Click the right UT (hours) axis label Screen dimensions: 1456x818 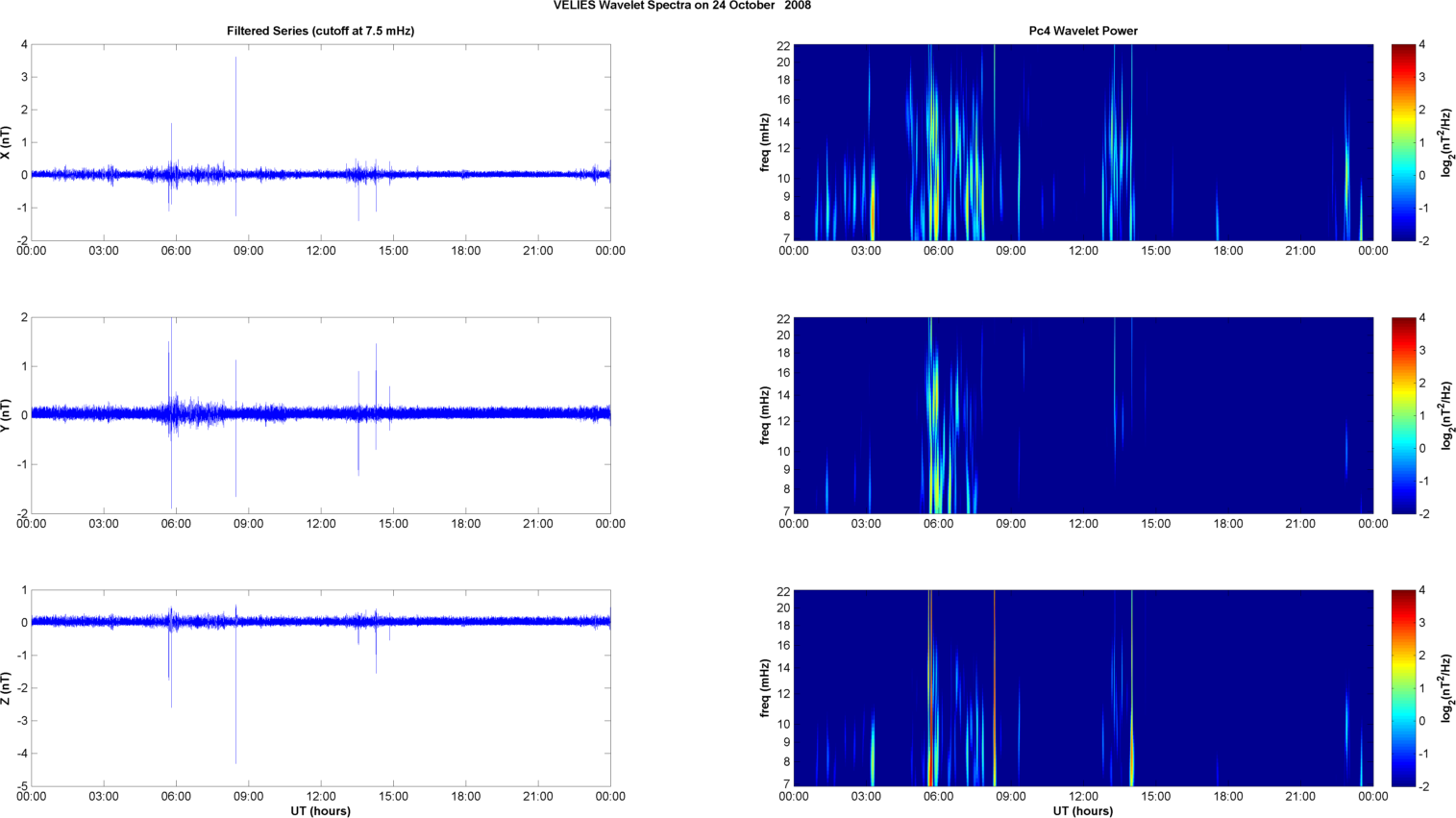point(1083,810)
